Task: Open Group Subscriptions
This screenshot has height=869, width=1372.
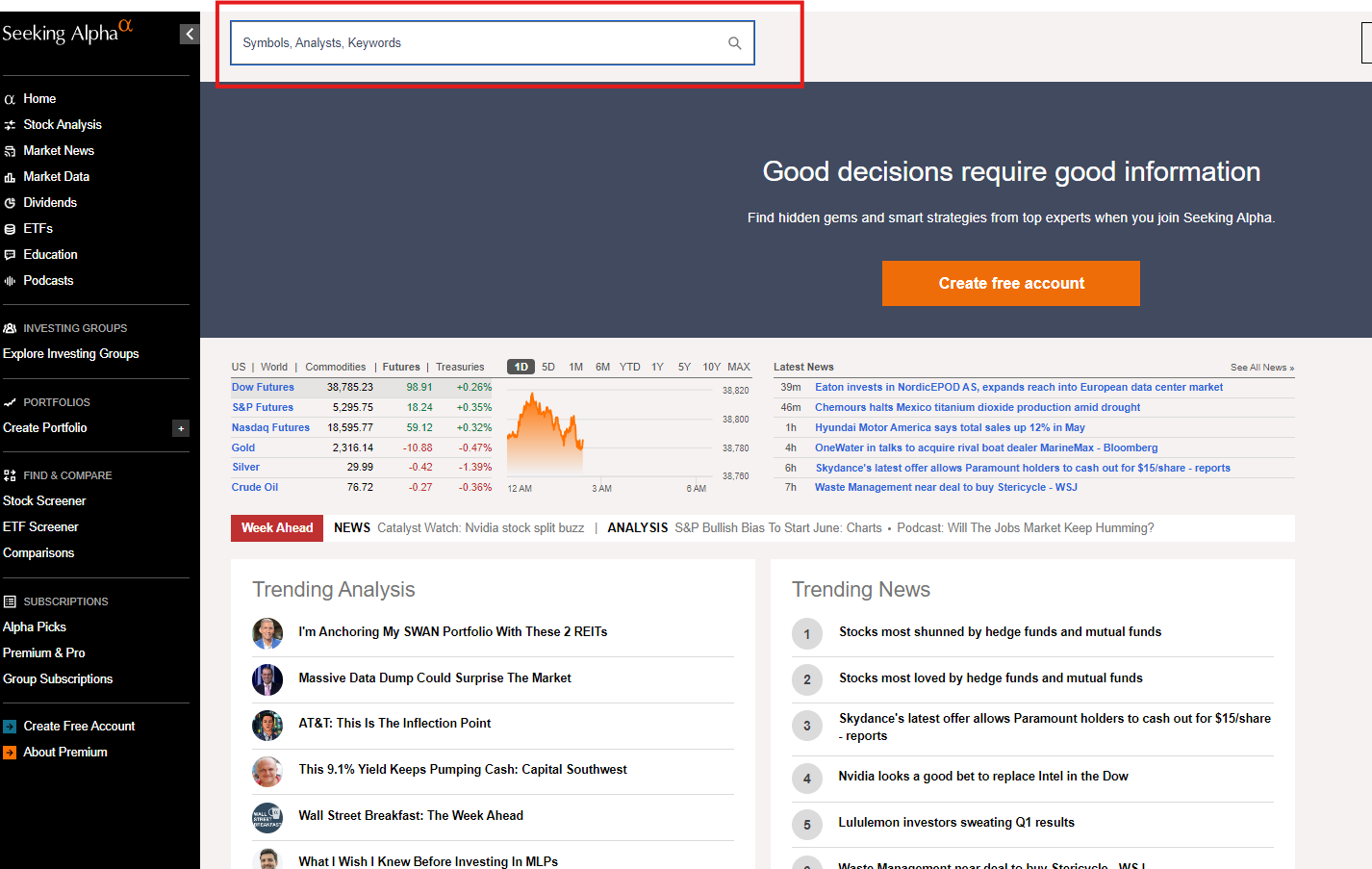Action: click(58, 678)
